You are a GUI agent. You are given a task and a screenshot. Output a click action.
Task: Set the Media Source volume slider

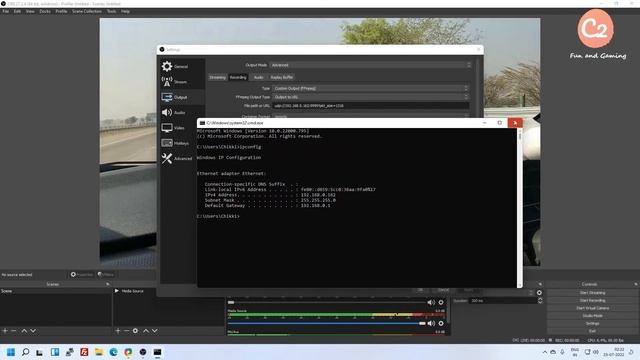point(327,323)
